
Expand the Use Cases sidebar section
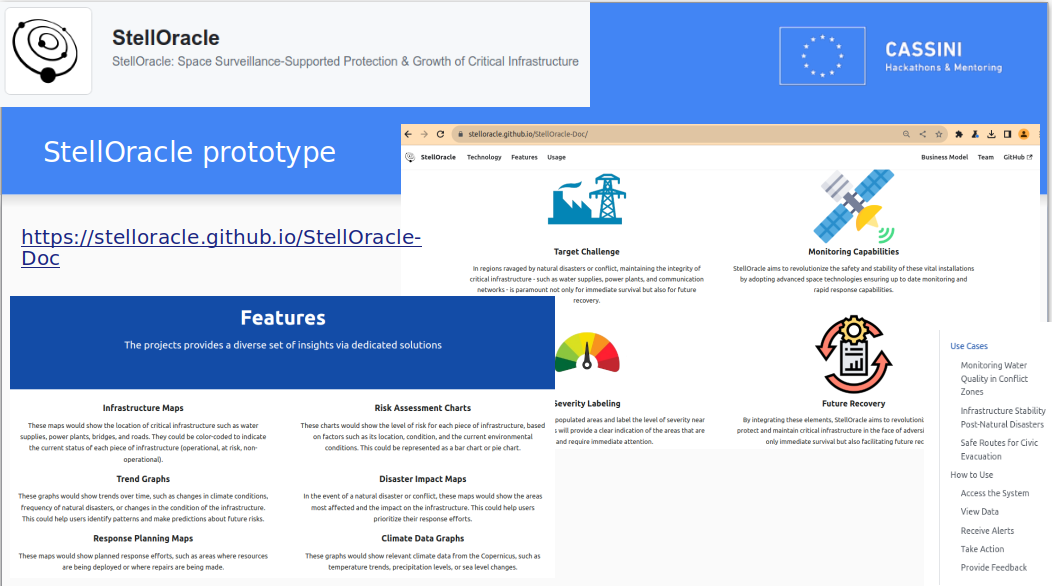[x=968, y=346]
